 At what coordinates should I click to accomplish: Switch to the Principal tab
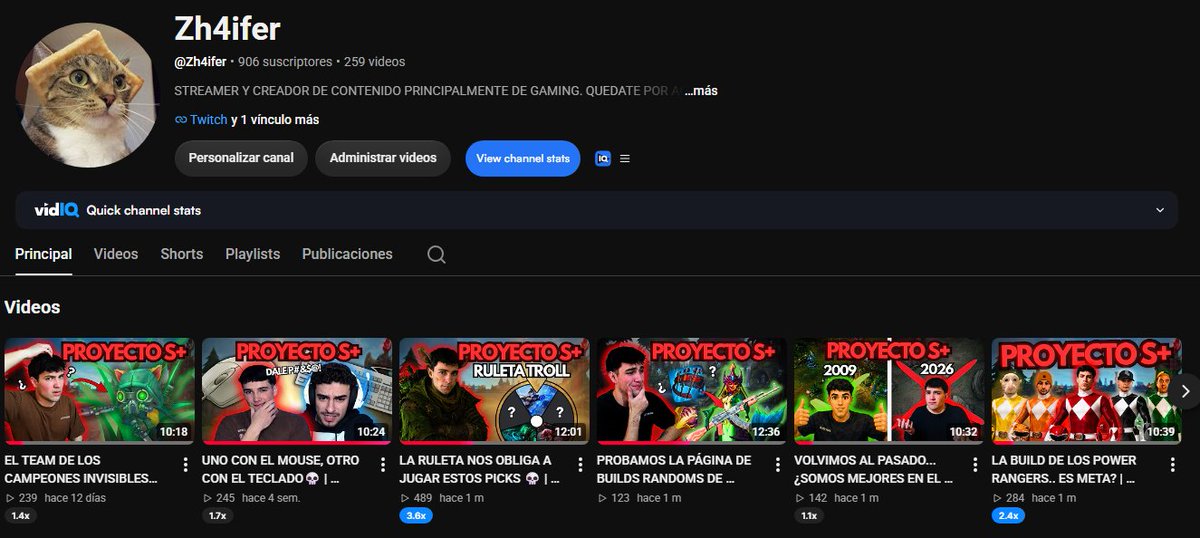pyautogui.click(x=43, y=254)
